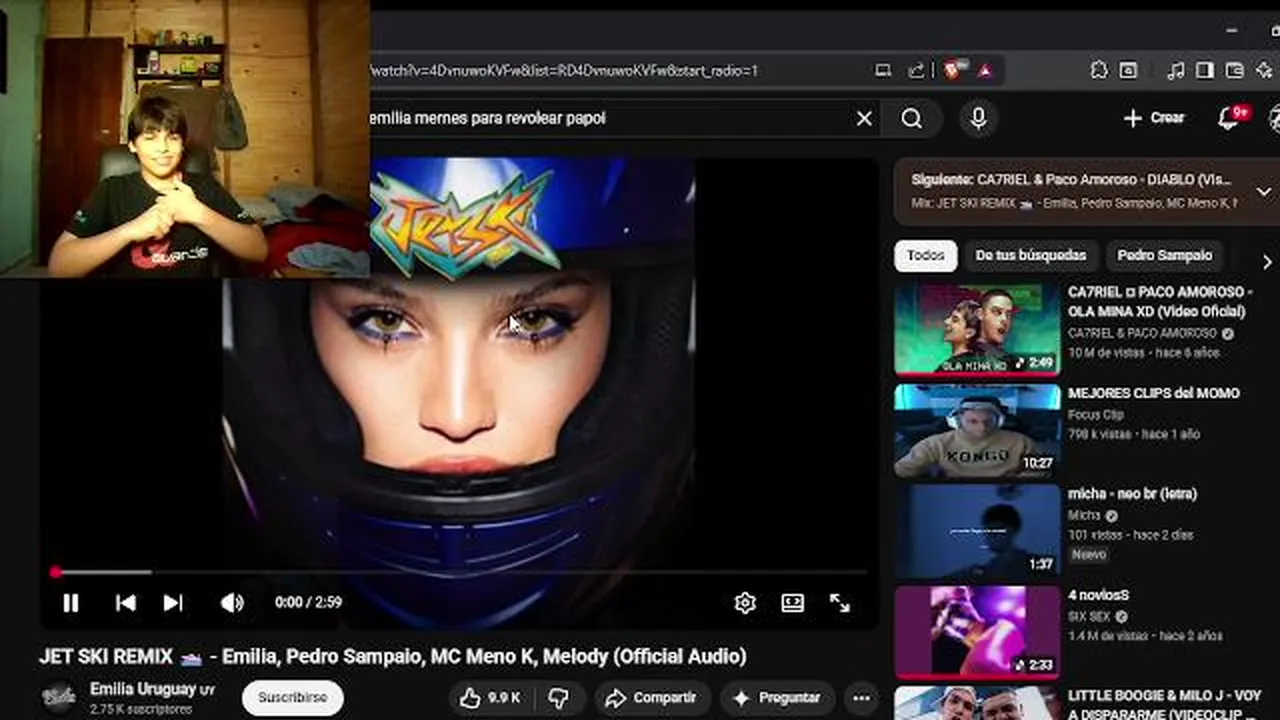The image size is (1280, 720).
Task: Subscribe with the Suscribirse button
Action: (293, 698)
